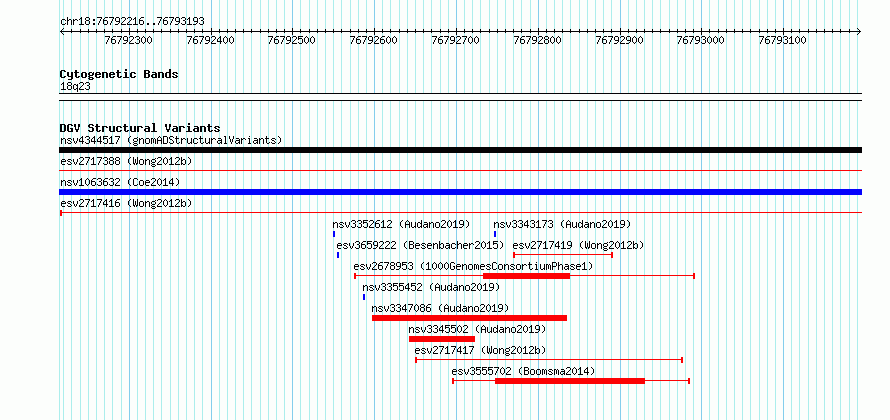Open the nsv3355452 (Audano2019) label
This screenshot has width=890, height=420.
(431, 287)
